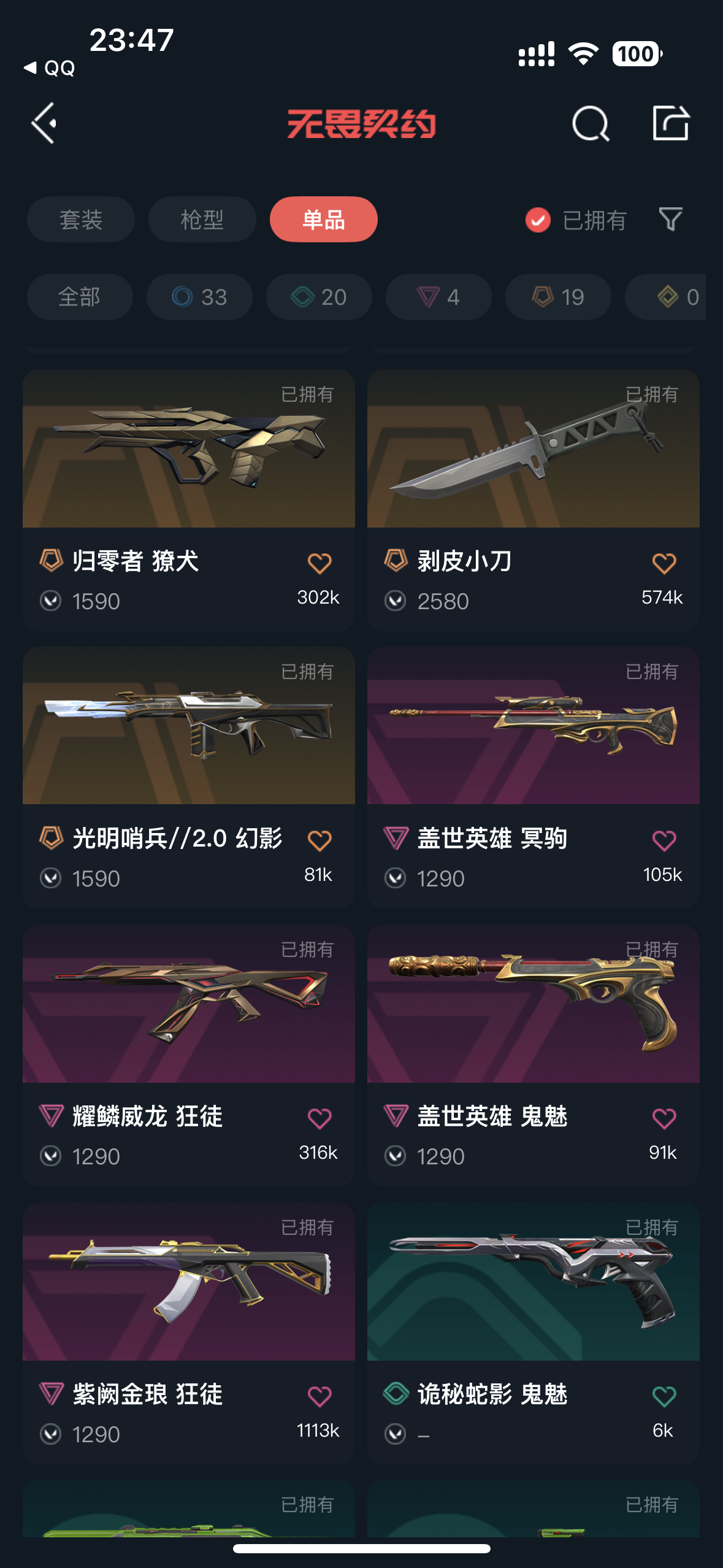Filter by blue tier with 33 items
Image resolution: width=723 pixels, height=1568 pixels.
pos(199,297)
